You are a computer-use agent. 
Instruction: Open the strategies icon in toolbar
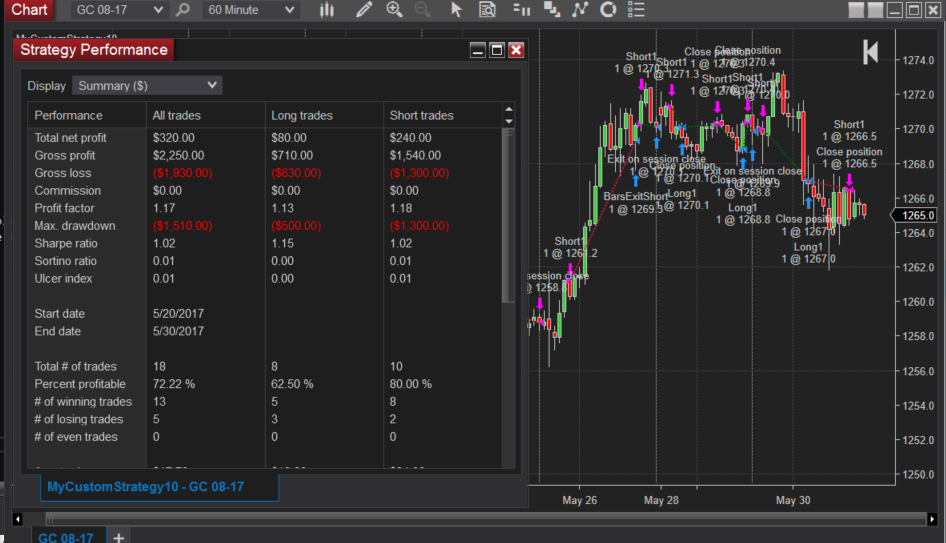[608, 10]
